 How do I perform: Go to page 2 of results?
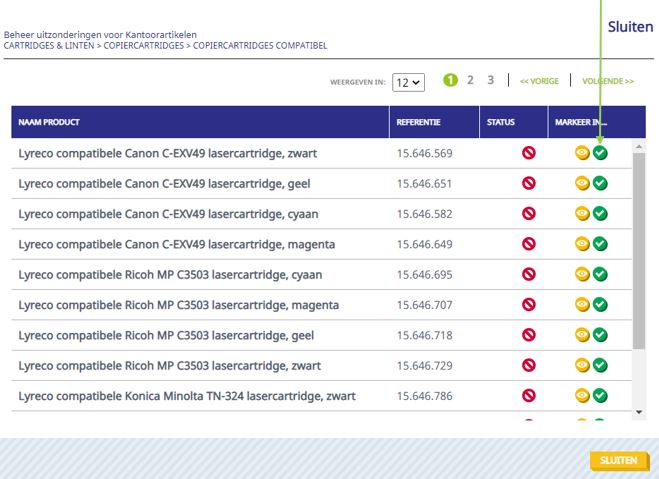click(470, 80)
